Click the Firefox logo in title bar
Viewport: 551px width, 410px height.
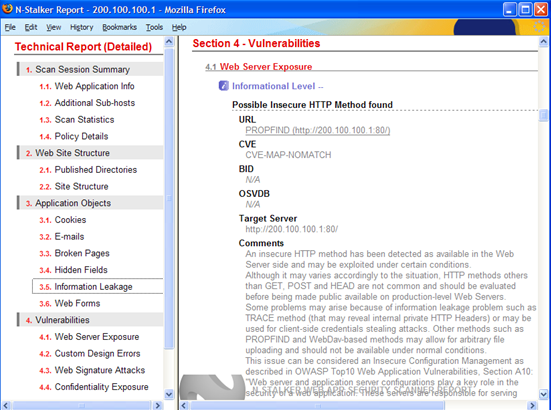(7, 8)
